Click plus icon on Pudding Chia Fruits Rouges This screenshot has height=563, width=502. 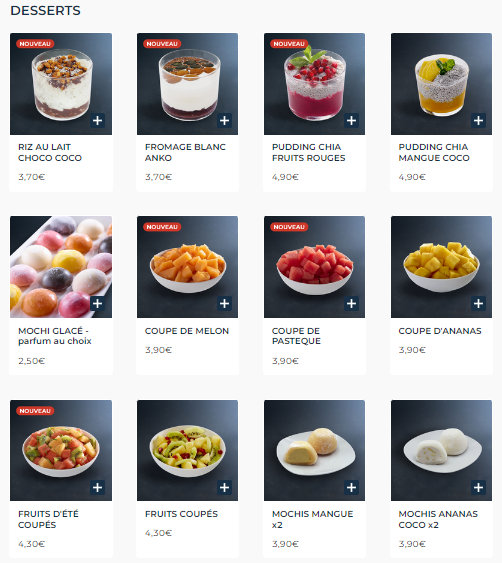352,121
